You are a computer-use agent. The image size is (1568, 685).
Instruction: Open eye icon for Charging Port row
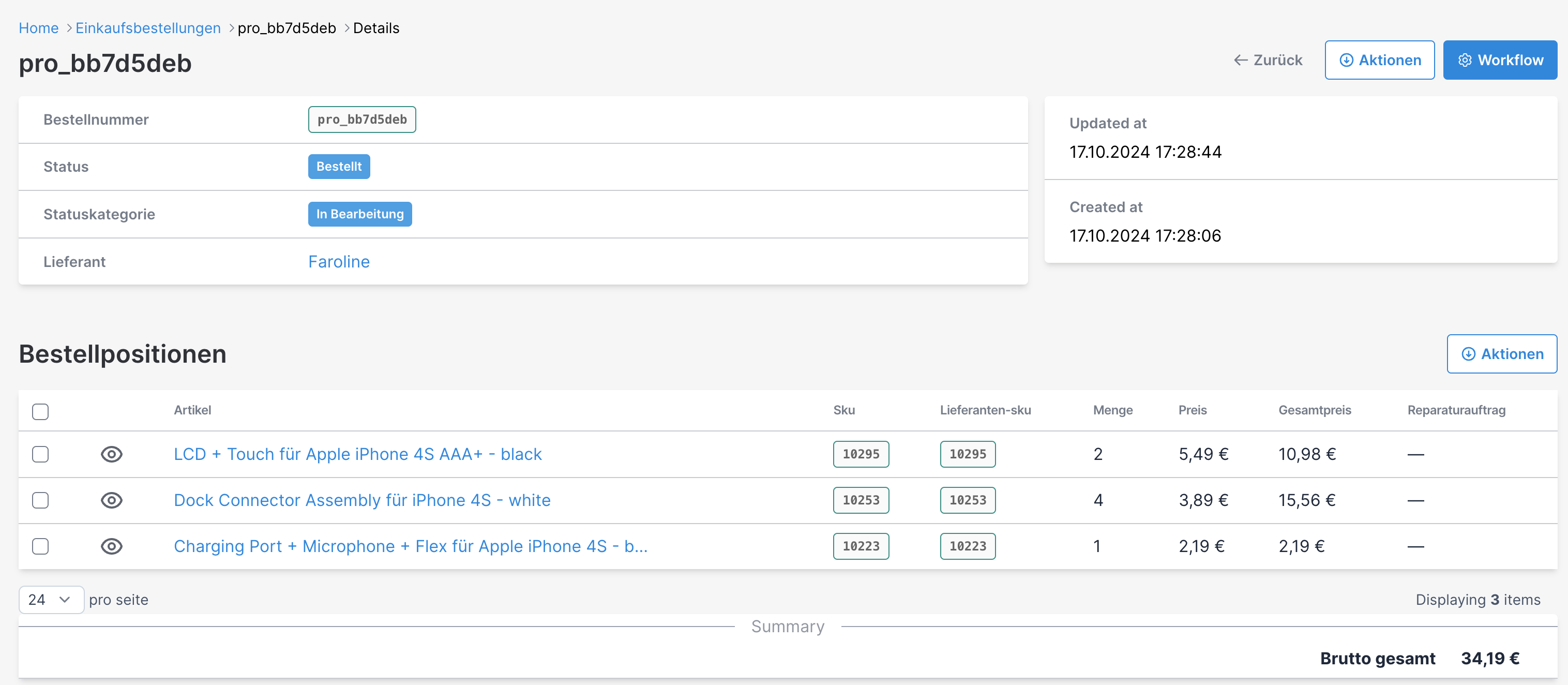(111, 546)
